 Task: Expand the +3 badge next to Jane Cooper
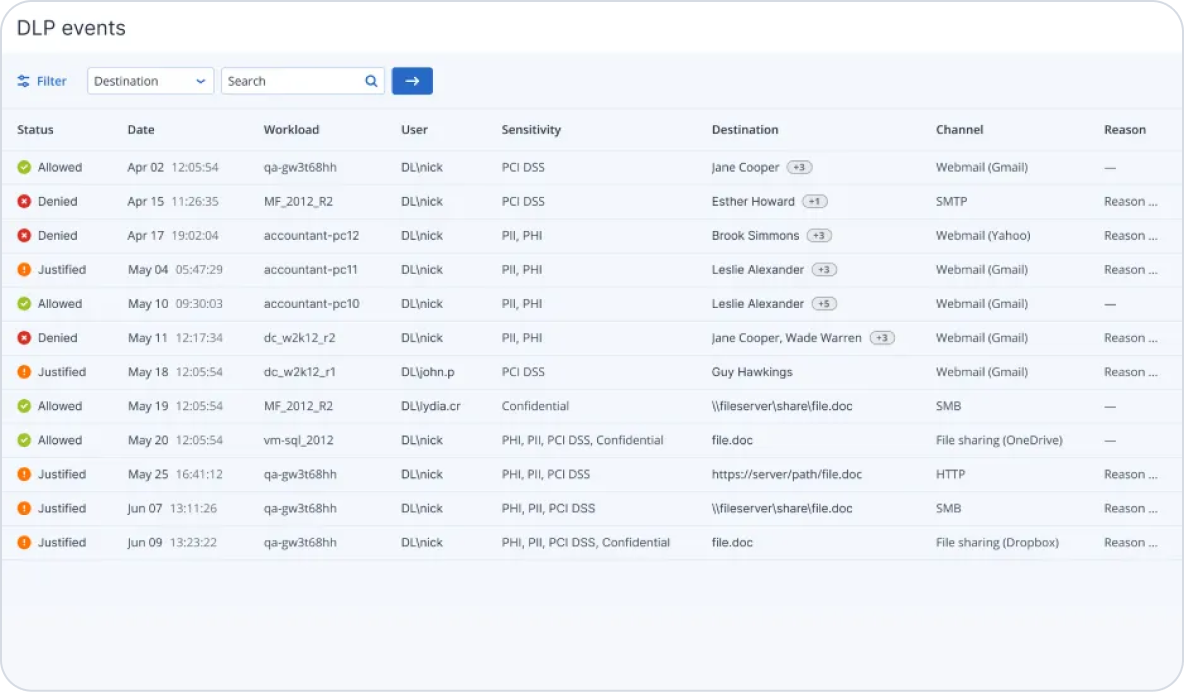point(799,168)
